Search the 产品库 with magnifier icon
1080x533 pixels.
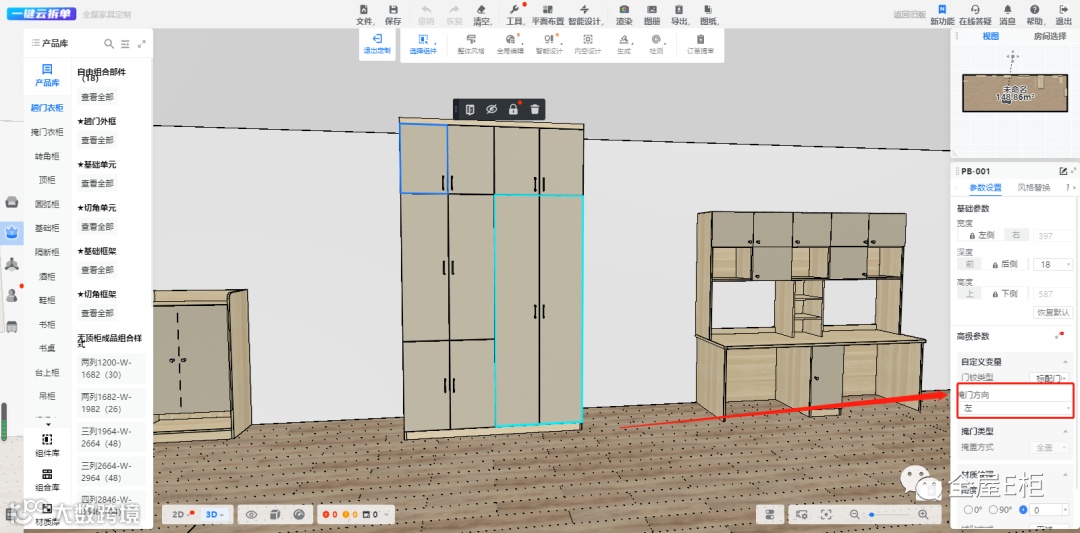click(x=109, y=43)
